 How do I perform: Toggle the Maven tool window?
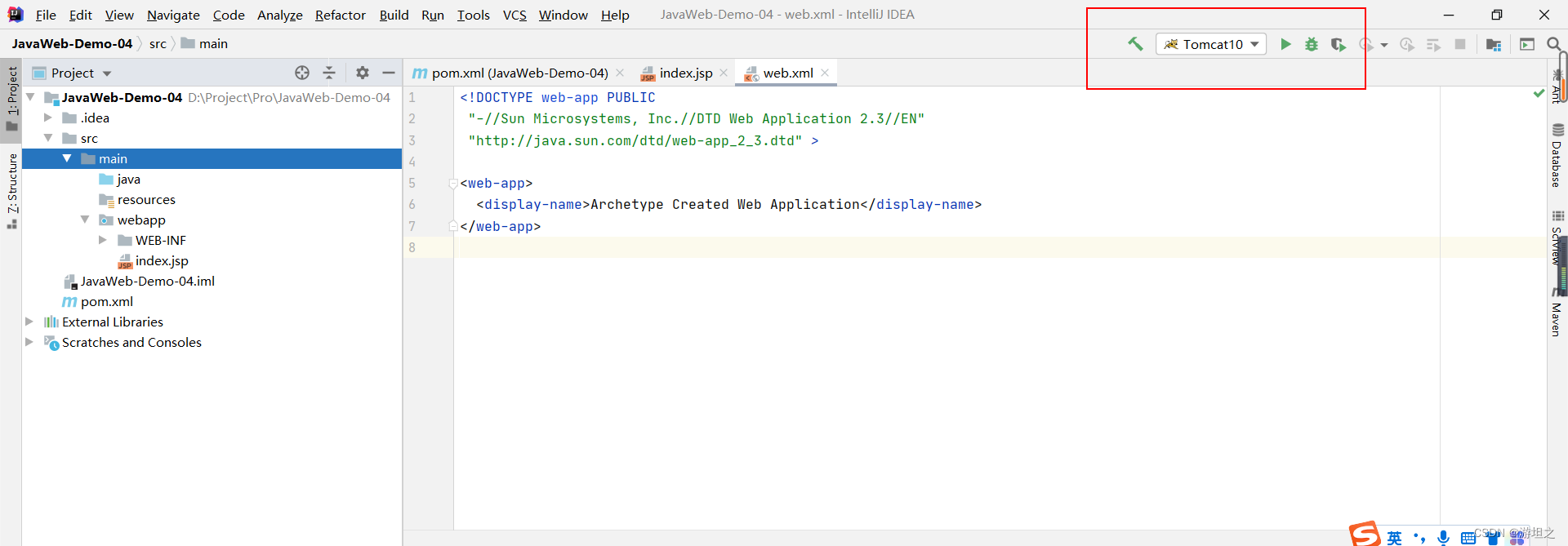[x=1557, y=313]
